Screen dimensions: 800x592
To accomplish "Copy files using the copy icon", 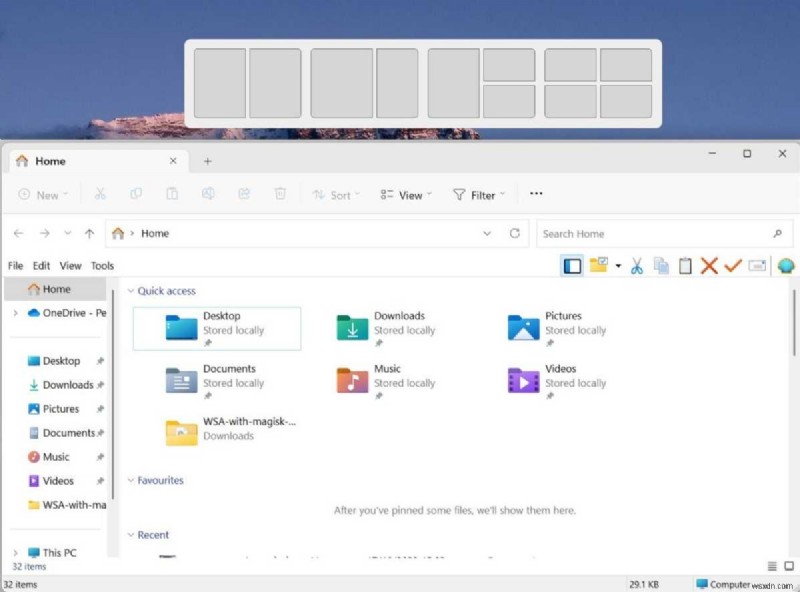I will [x=661, y=266].
